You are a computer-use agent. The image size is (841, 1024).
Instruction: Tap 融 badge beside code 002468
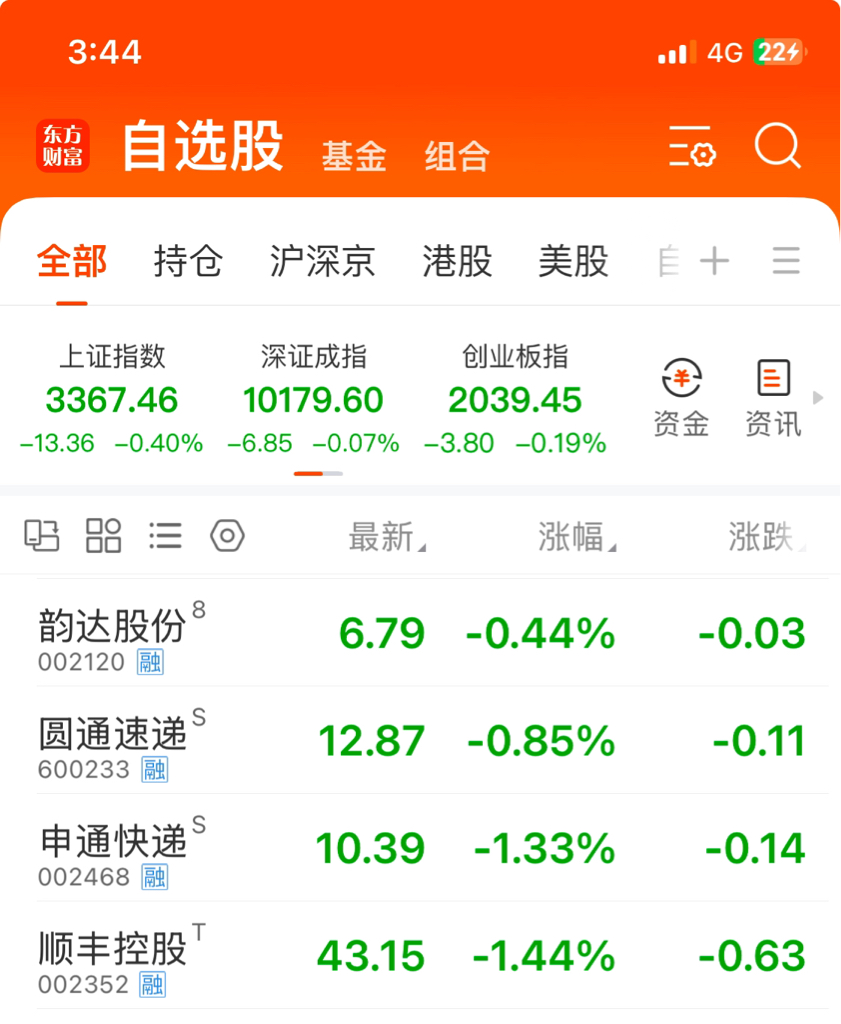(155, 877)
